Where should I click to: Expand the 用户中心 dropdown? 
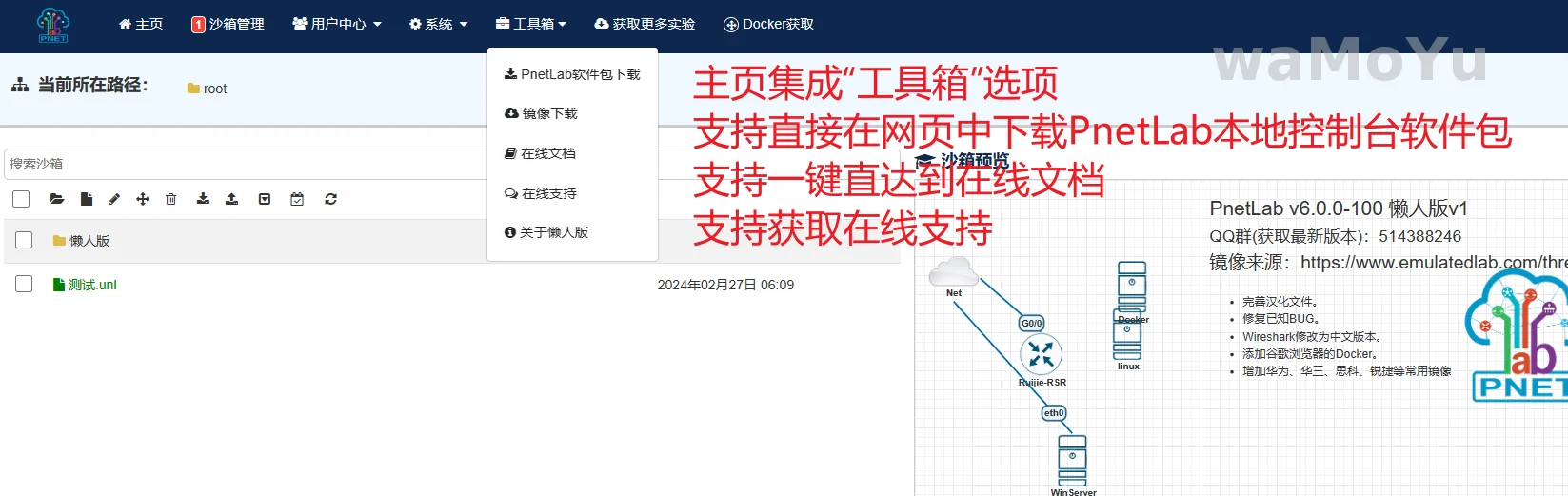click(337, 24)
